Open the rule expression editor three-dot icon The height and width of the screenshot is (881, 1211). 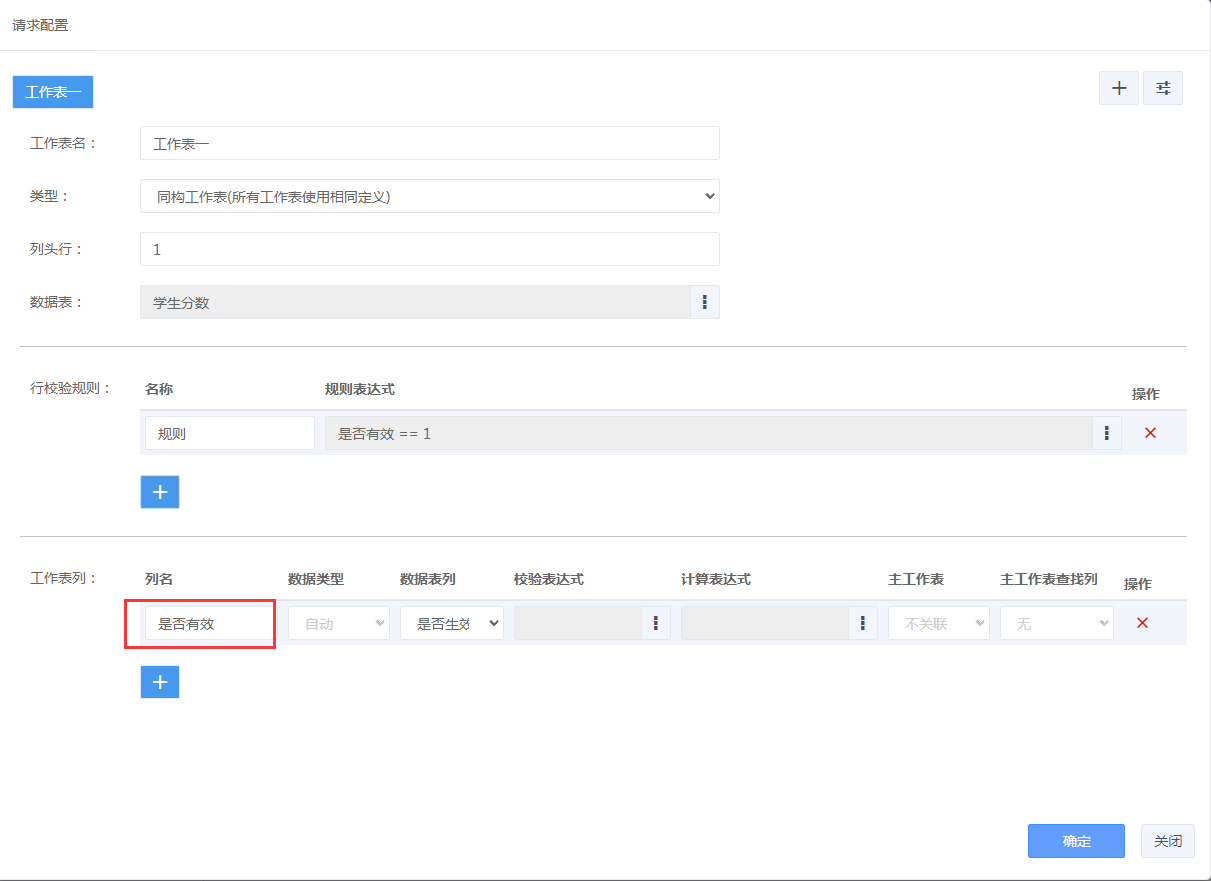pos(1106,433)
